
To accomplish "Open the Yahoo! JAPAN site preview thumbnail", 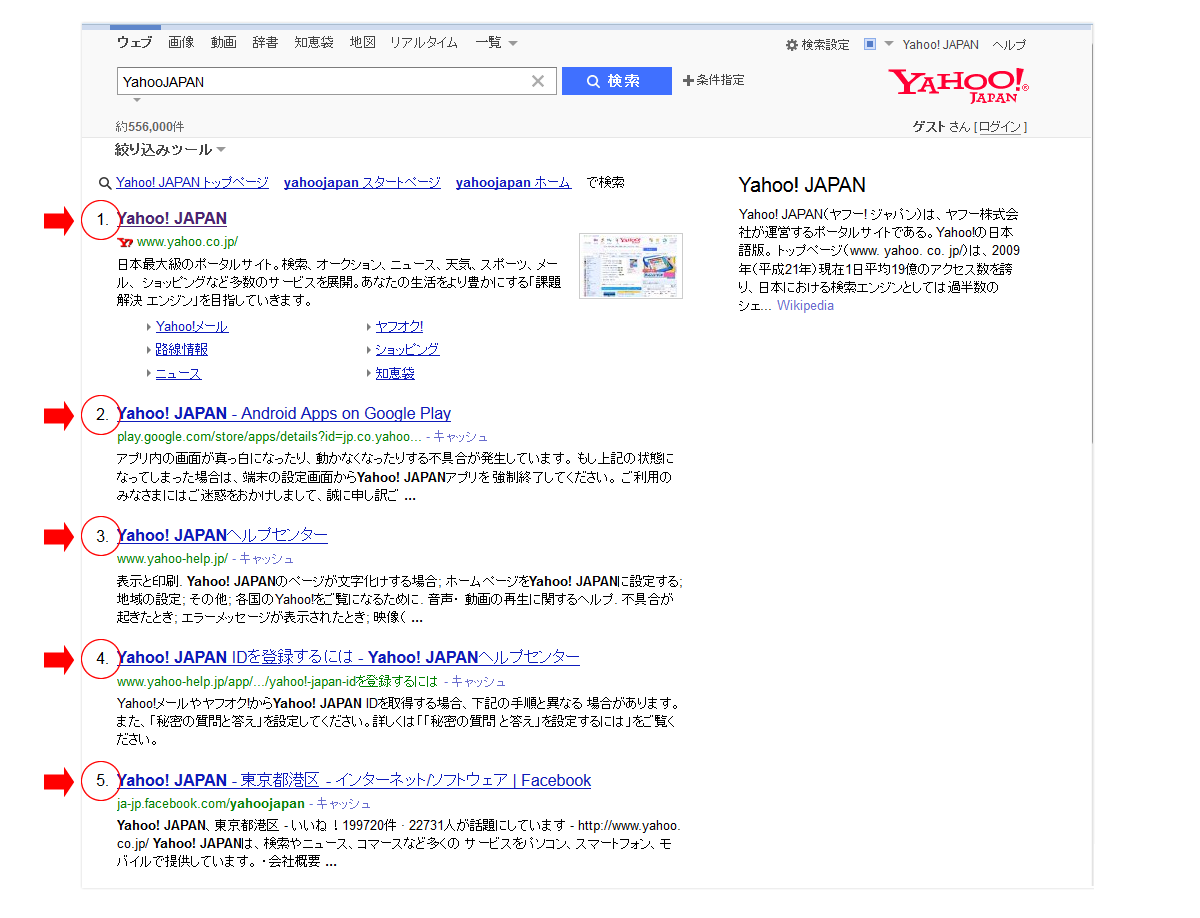I will [x=630, y=265].
